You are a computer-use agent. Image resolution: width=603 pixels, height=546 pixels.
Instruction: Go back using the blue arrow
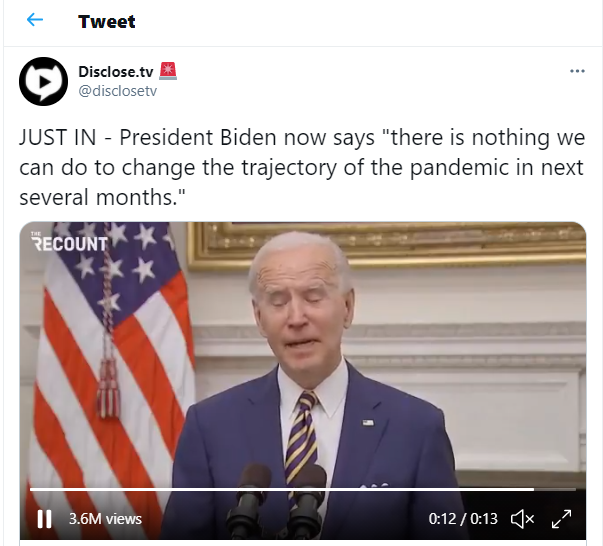(35, 20)
